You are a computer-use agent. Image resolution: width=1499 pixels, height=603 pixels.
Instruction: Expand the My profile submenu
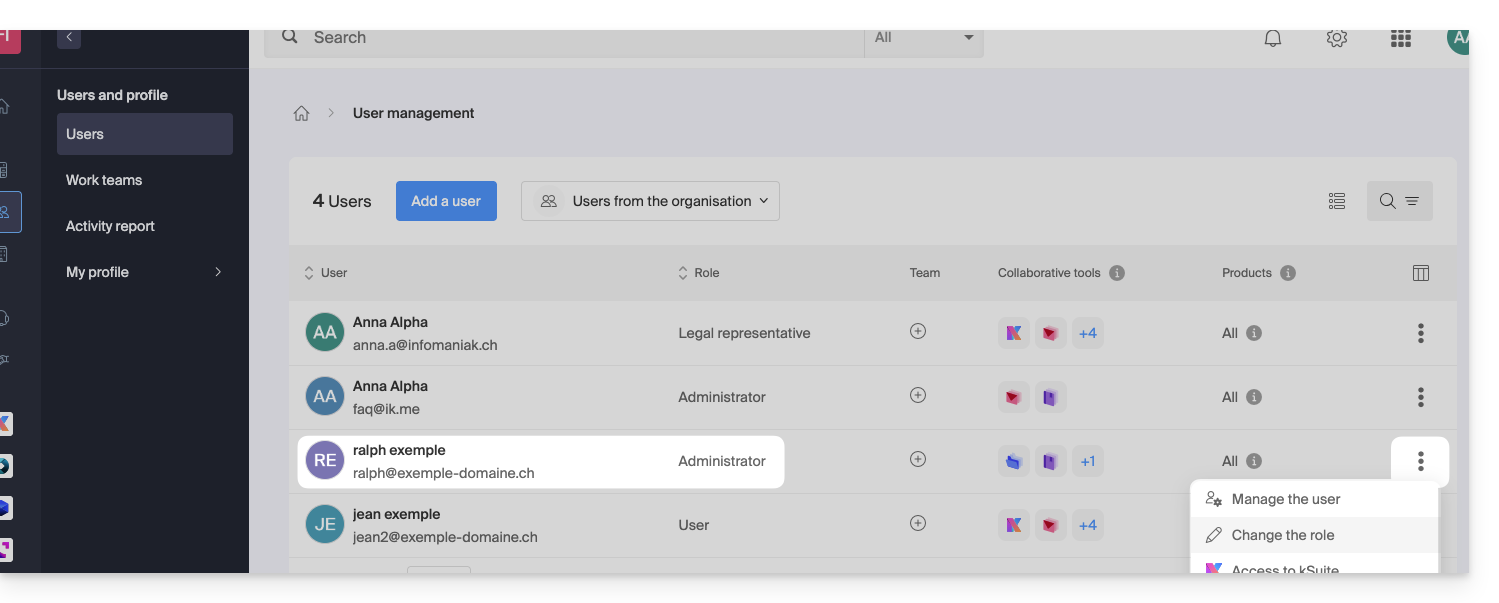coord(217,272)
